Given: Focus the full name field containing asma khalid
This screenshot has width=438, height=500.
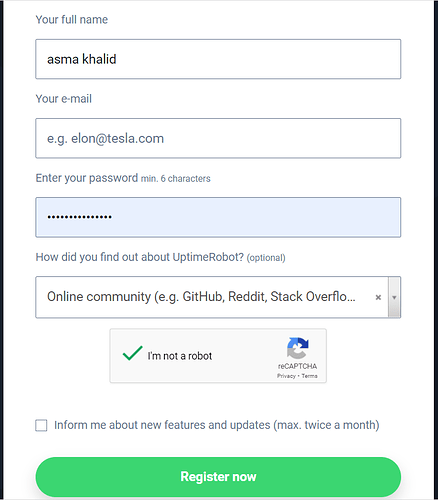Looking at the screenshot, I should (218, 59).
